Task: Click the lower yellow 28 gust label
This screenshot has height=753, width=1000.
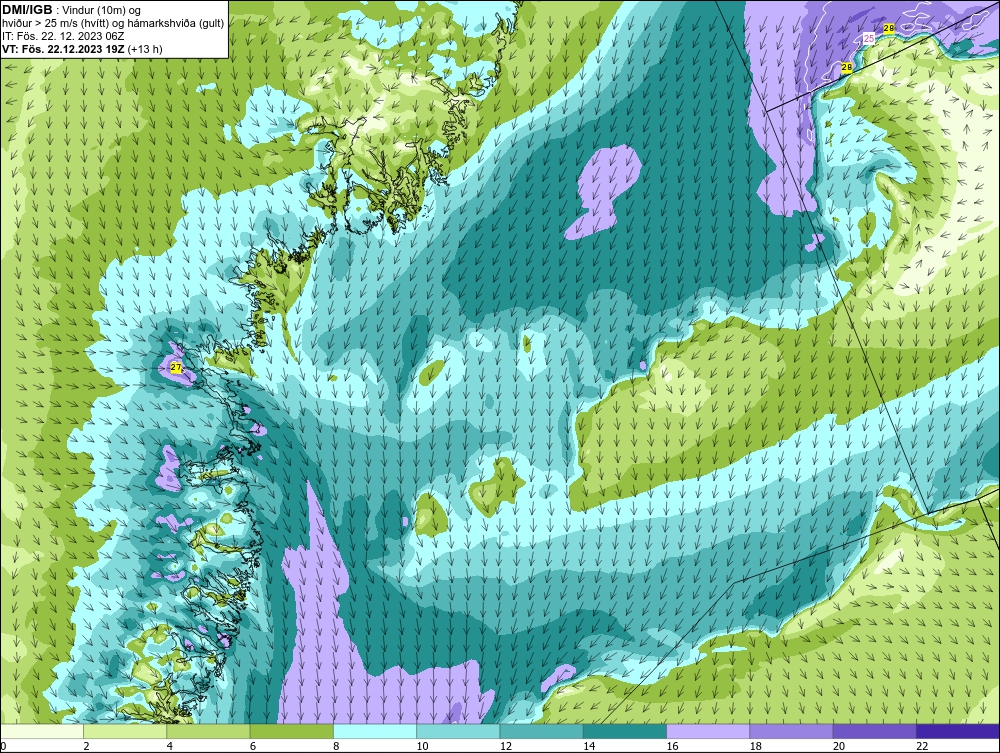Action: 847,67
